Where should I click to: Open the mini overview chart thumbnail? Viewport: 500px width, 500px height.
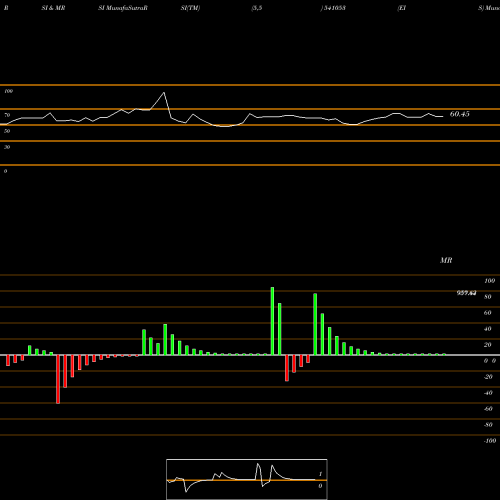pos(247,479)
